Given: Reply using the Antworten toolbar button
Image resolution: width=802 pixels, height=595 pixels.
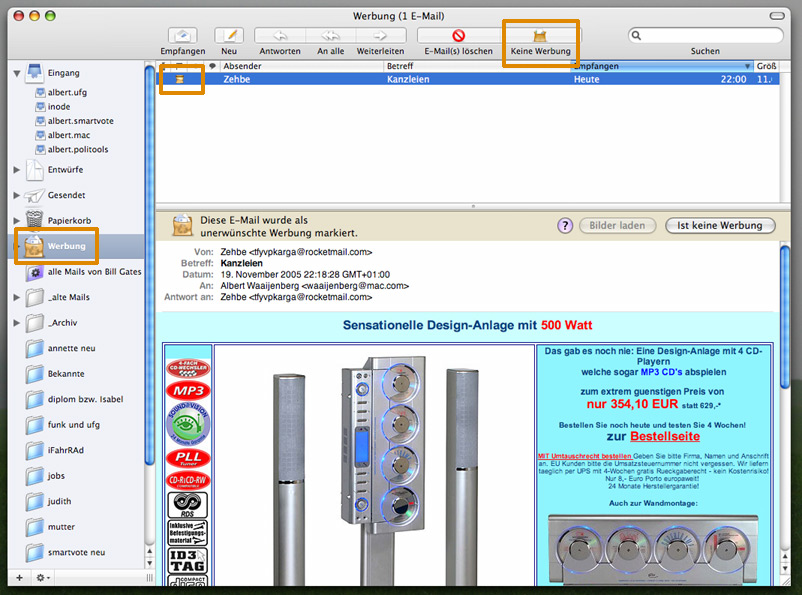Looking at the screenshot, I should coord(280,36).
